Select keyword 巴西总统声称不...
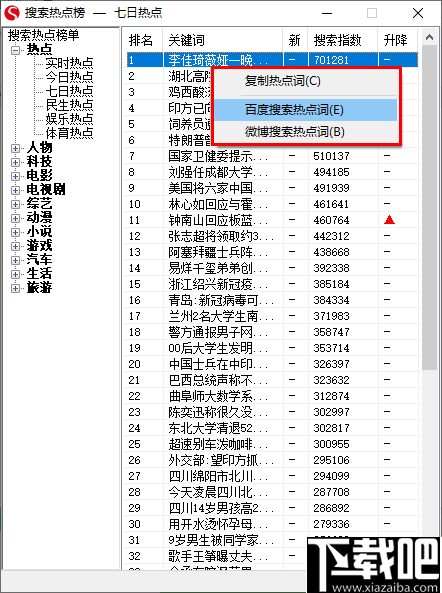442x593 pixels. tap(218, 380)
